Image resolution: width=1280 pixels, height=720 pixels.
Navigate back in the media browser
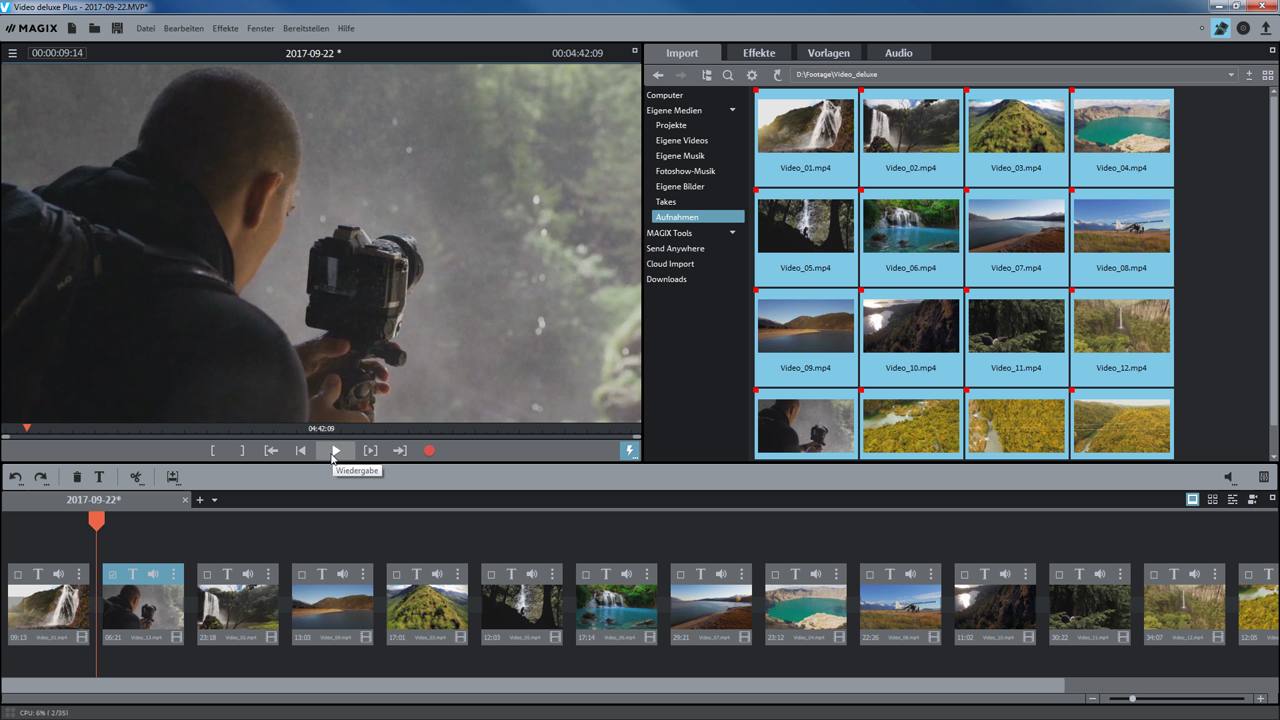click(x=658, y=75)
